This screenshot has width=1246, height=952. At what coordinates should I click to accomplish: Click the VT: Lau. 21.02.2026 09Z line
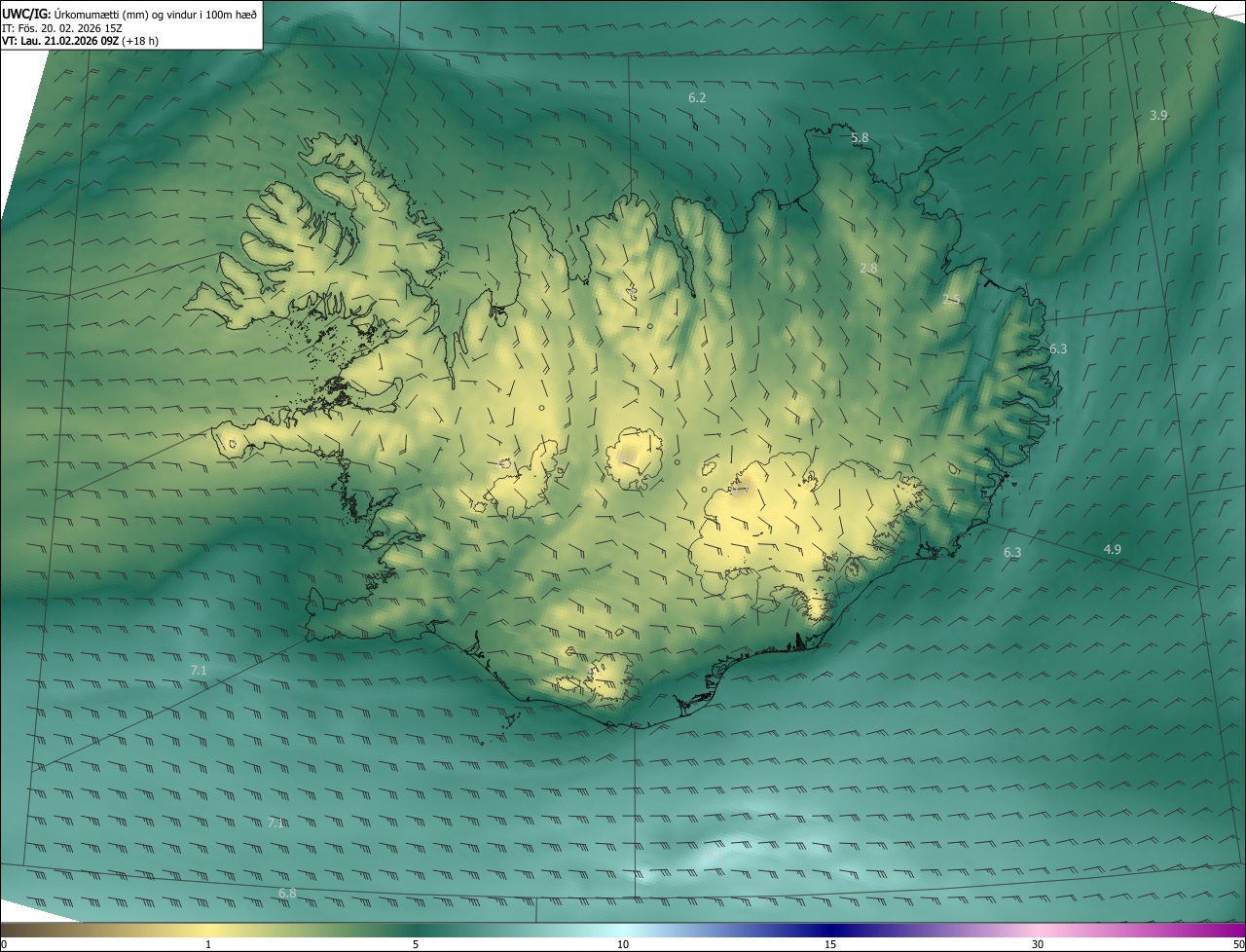[x=80, y=41]
